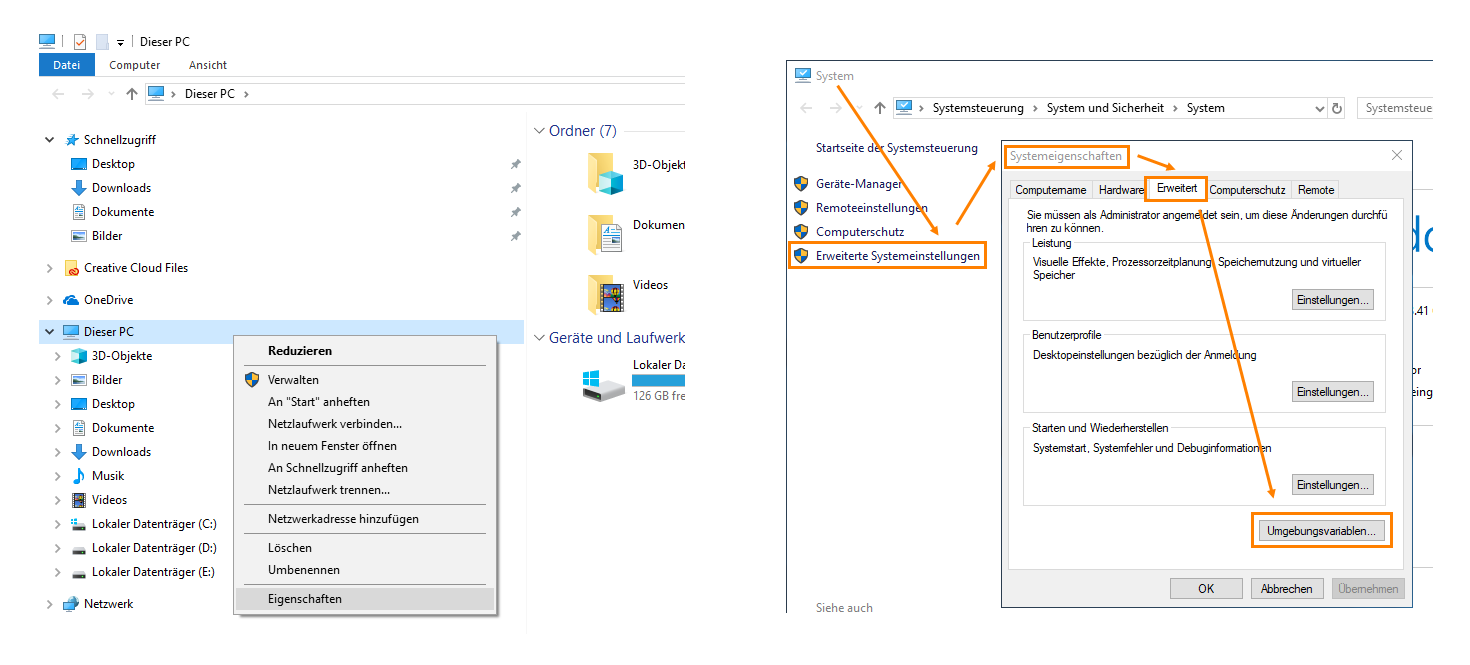Open the Ansicht menu
The width and height of the screenshot is (1470, 665).
point(207,64)
